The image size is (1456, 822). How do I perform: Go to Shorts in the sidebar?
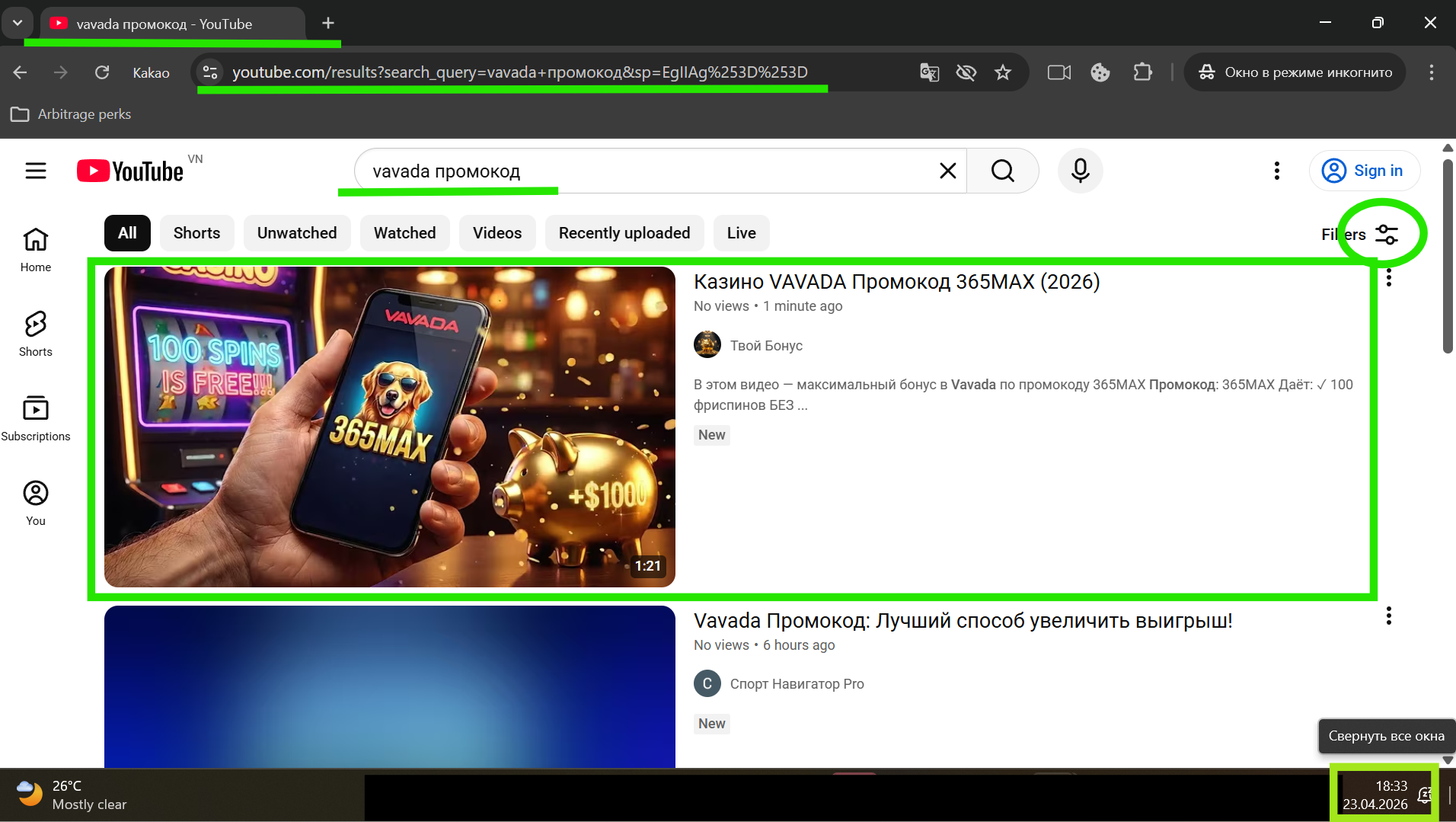36,334
